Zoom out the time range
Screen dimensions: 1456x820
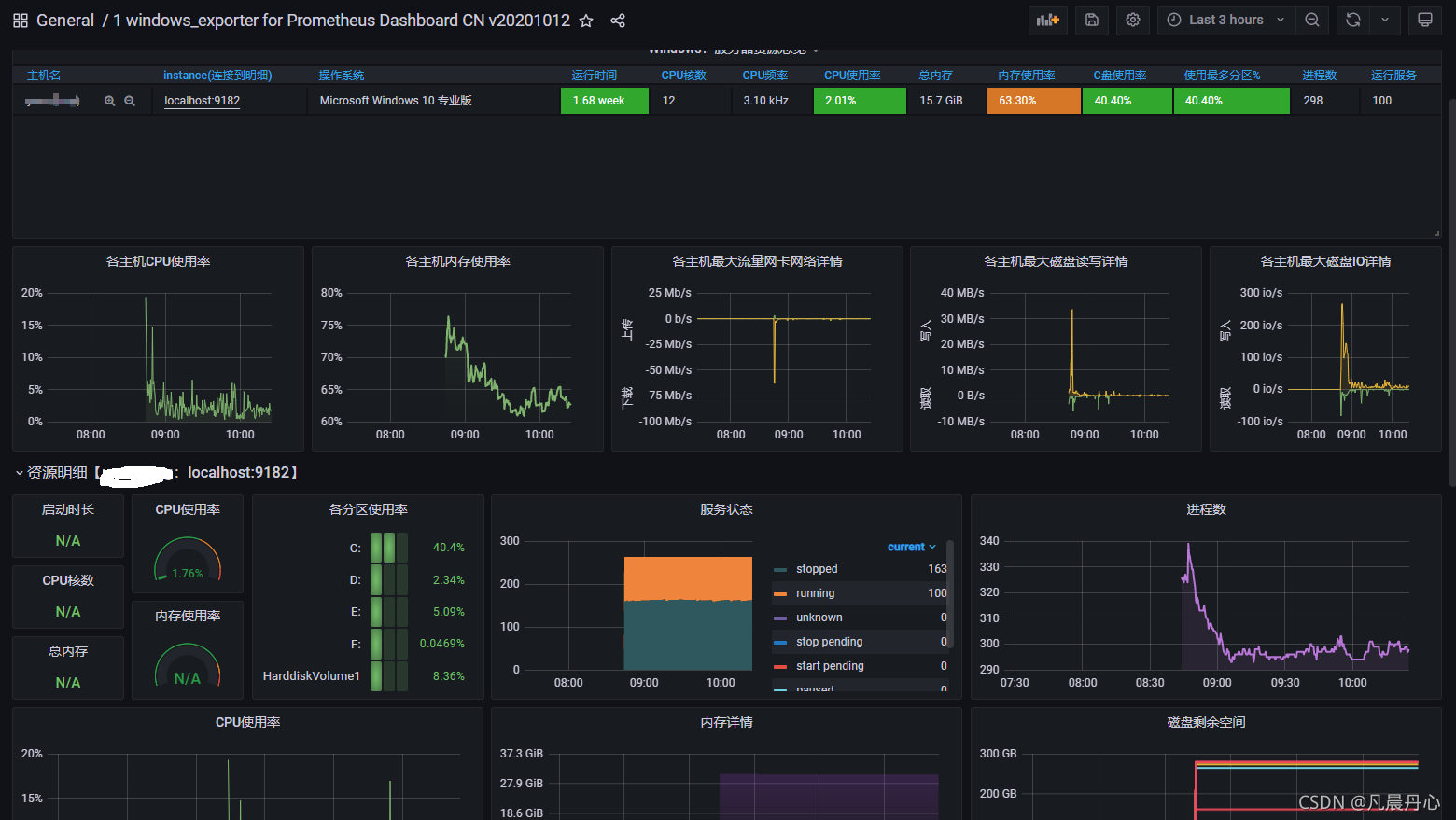[x=1312, y=20]
